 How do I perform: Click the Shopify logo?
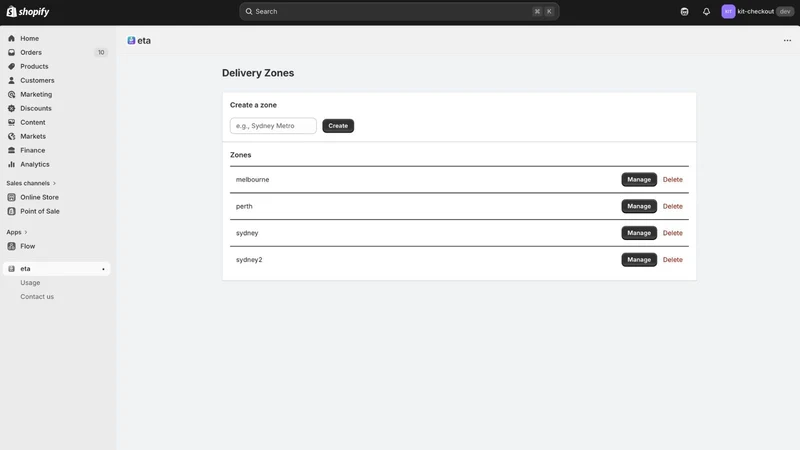(x=28, y=11)
